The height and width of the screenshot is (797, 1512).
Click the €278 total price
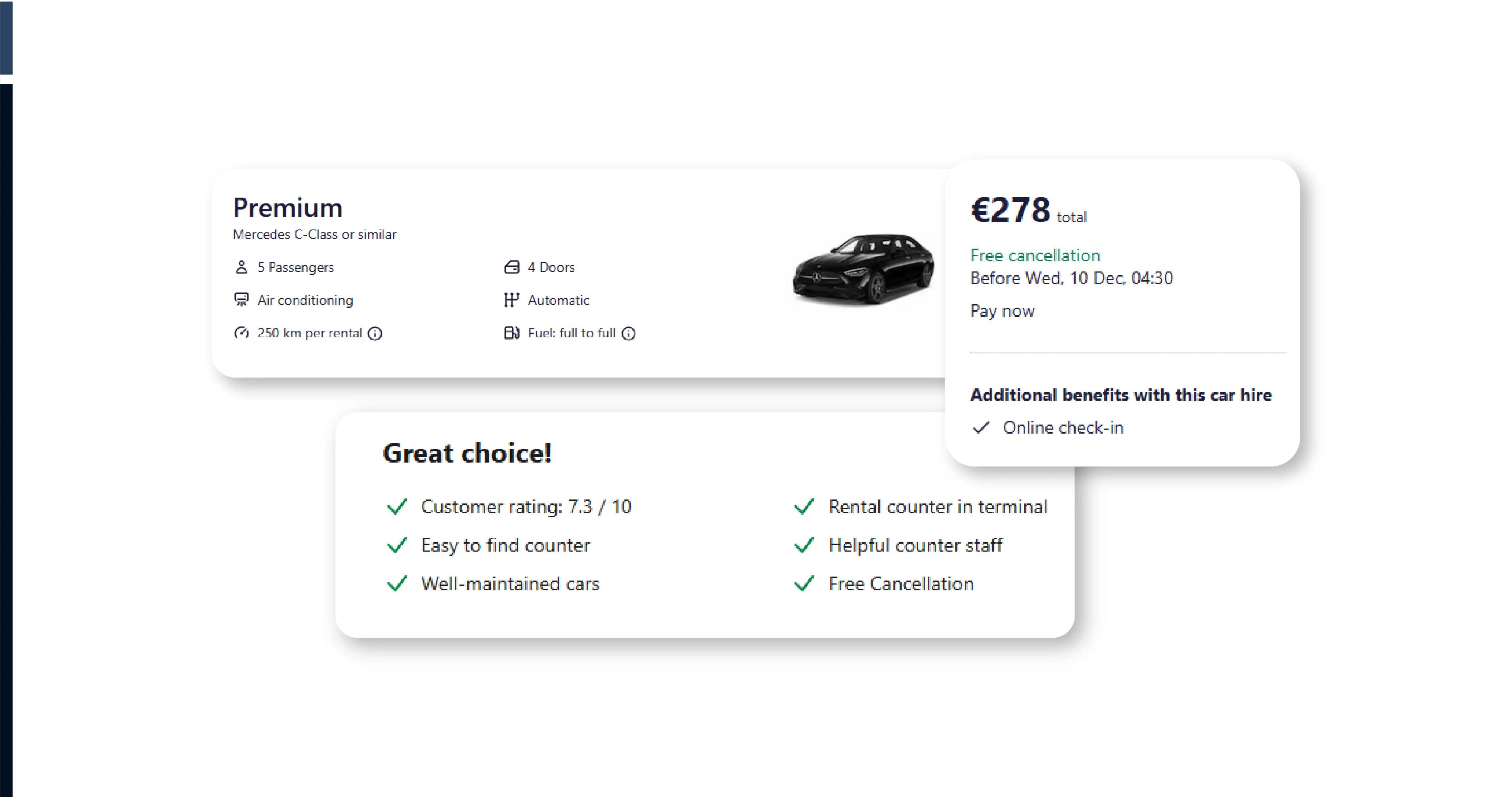point(1011,211)
